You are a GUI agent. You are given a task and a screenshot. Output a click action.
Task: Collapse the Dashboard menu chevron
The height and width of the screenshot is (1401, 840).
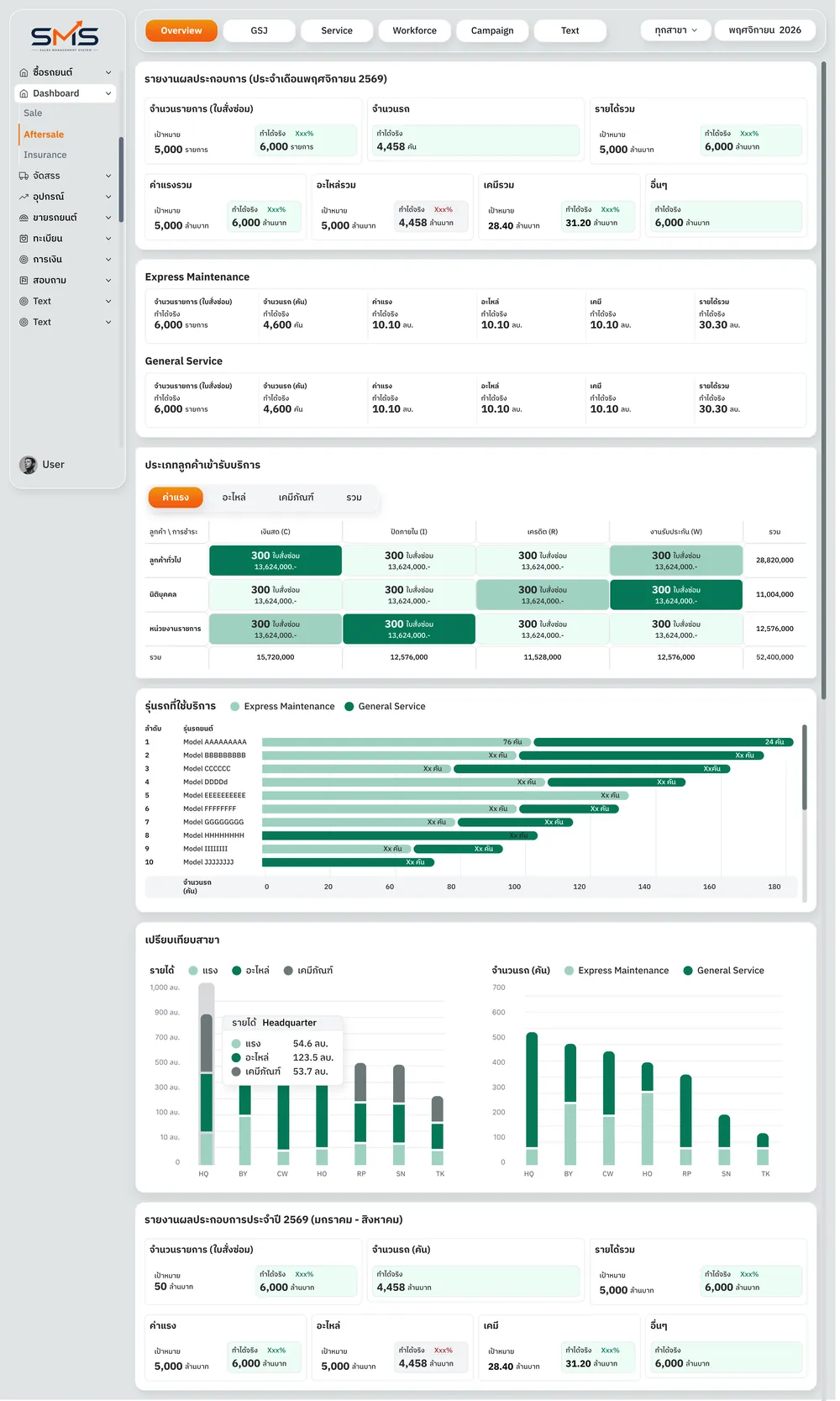[108, 93]
